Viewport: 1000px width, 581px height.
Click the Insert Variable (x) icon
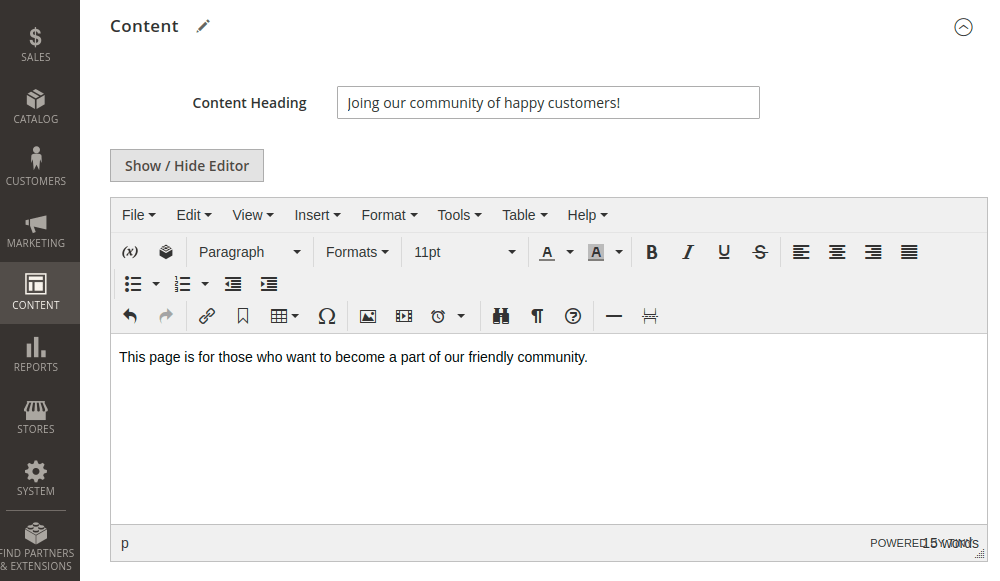tap(130, 252)
